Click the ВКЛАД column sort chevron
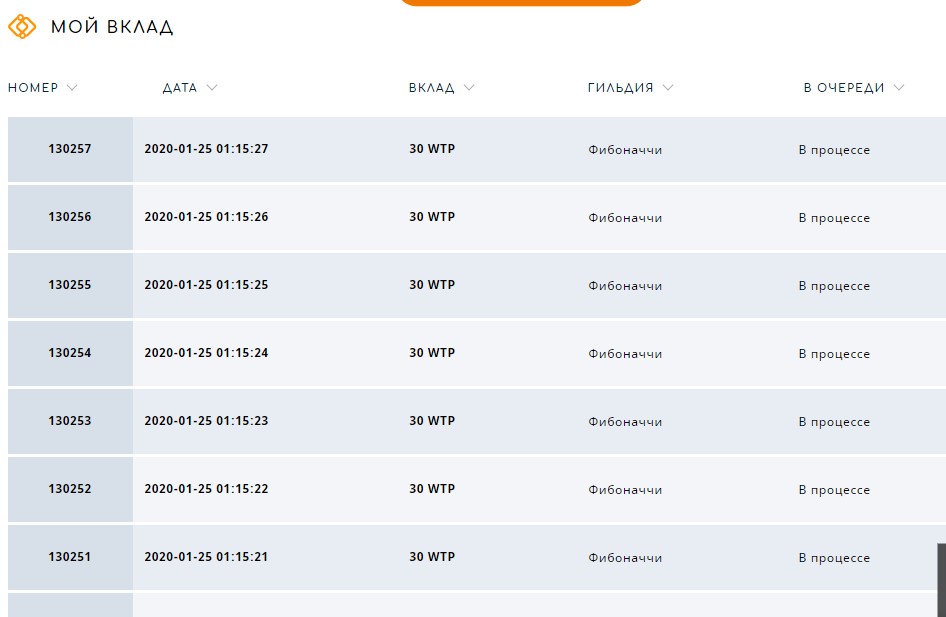Image resolution: width=946 pixels, height=617 pixels. [469, 87]
